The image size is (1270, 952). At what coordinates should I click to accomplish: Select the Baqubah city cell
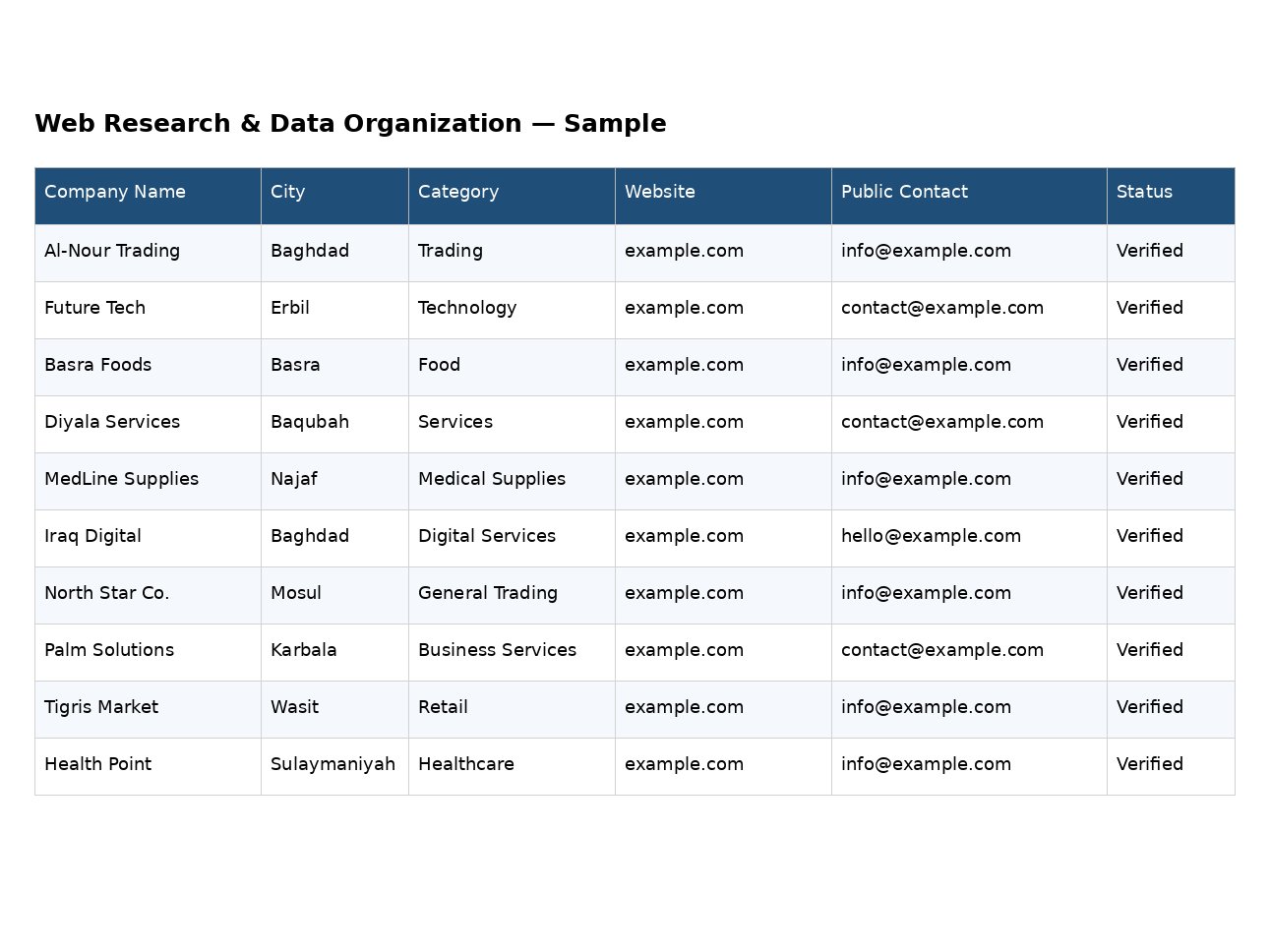(334, 424)
